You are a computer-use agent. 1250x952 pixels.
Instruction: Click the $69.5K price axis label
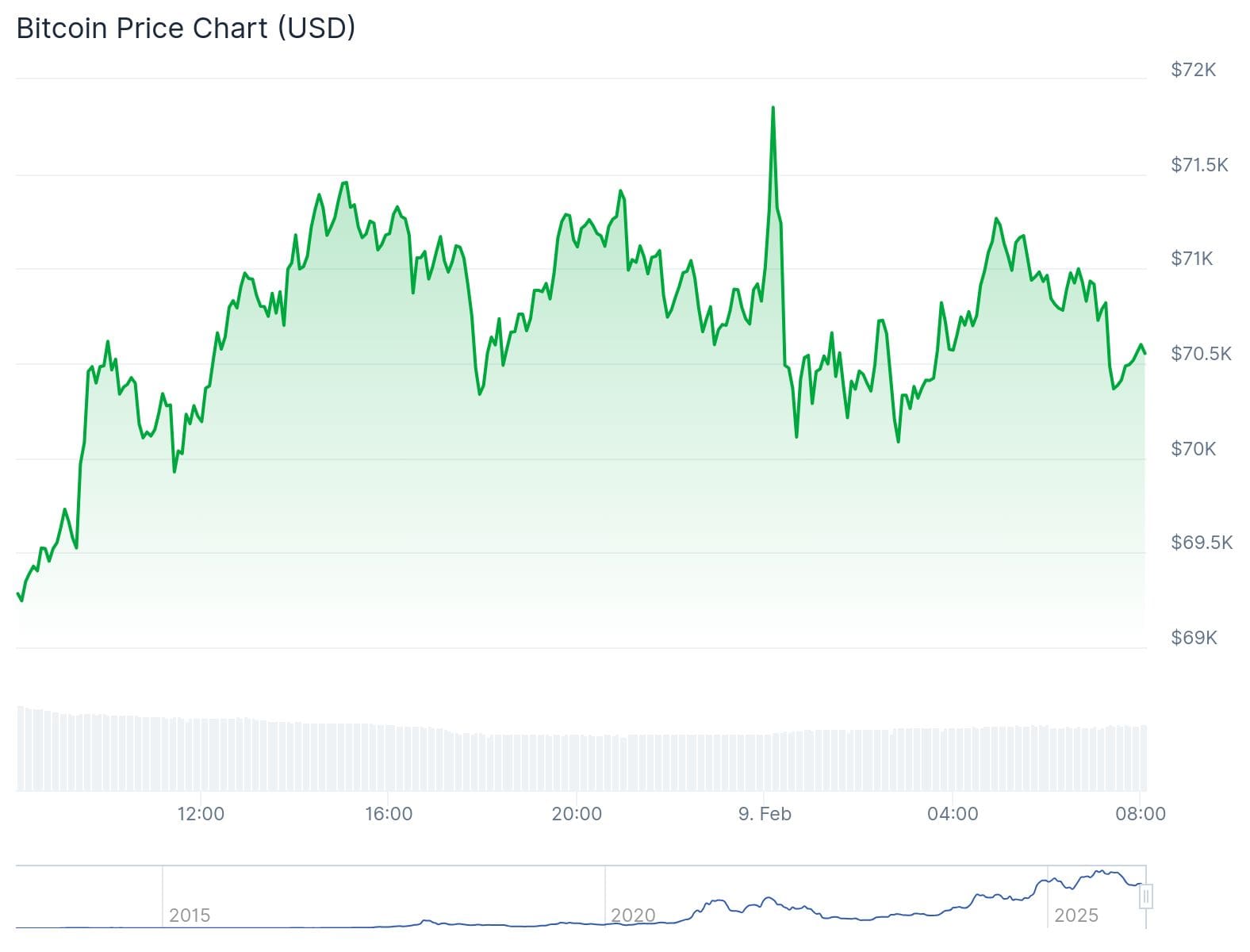click(x=1202, y=543)
